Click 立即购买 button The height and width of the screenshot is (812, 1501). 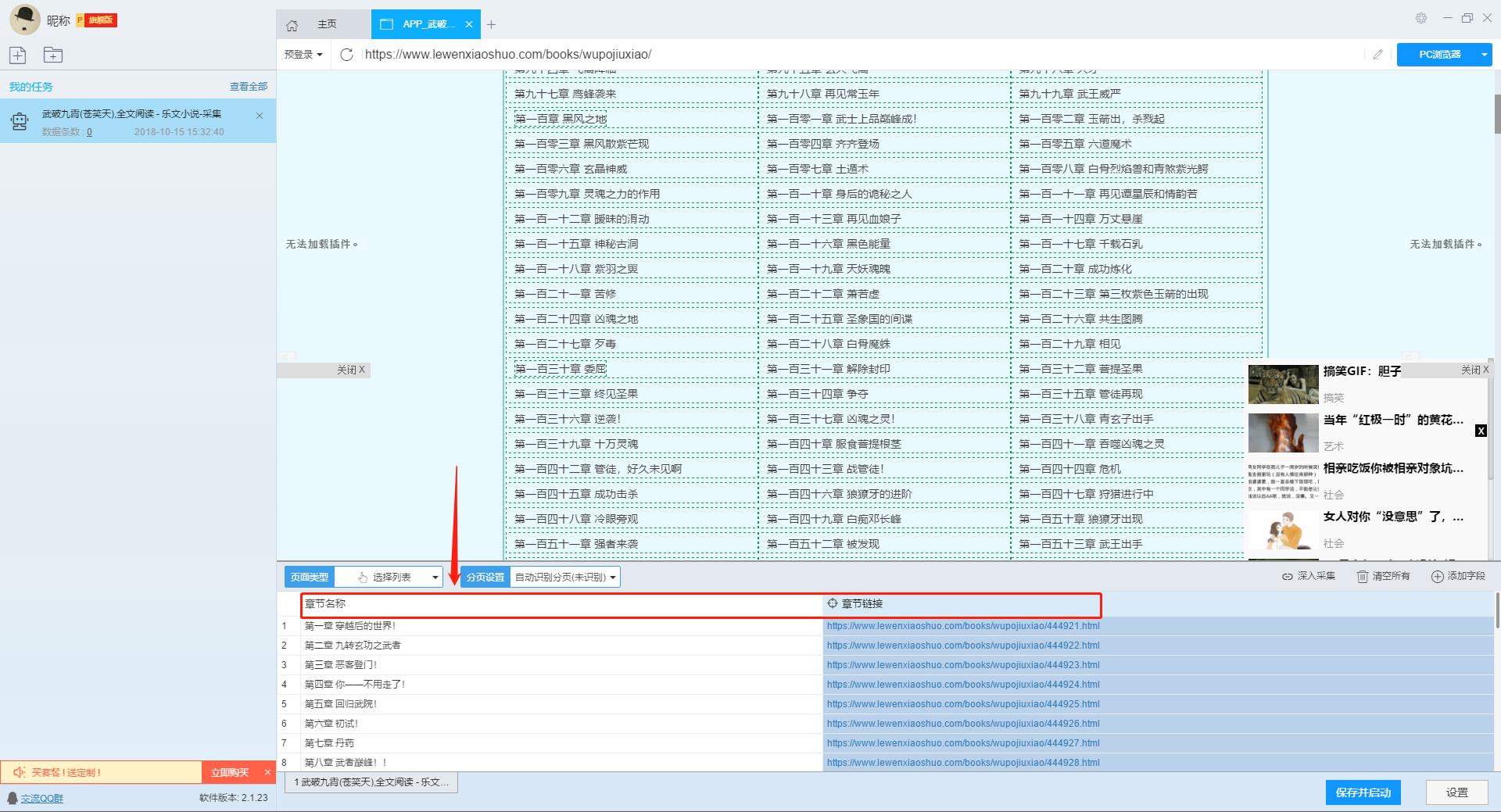230,772
